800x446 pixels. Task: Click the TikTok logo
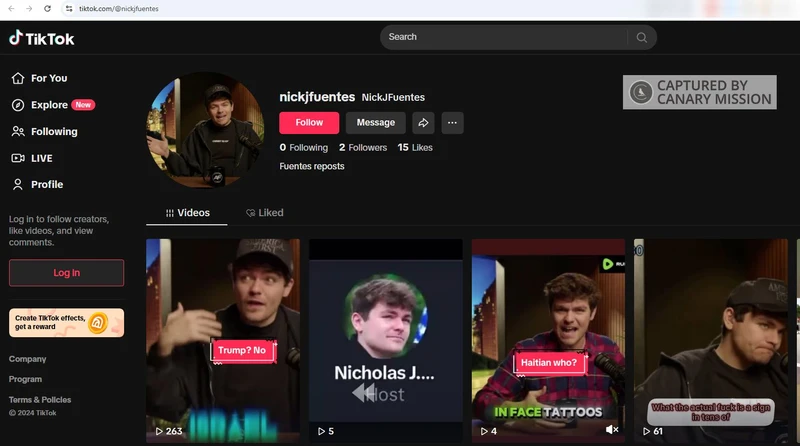42,38
